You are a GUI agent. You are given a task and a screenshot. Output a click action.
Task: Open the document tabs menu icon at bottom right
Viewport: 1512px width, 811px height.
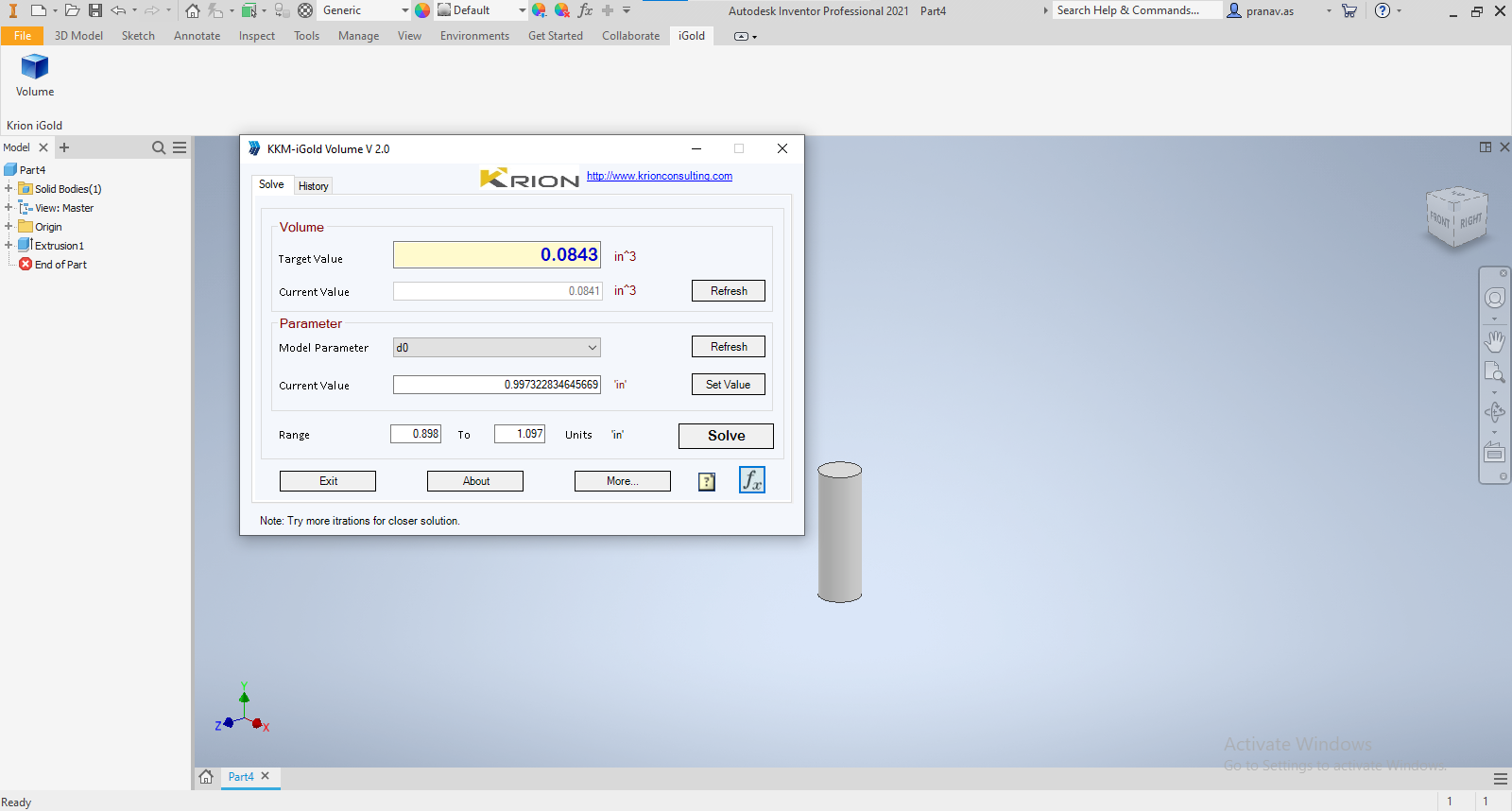click(1501, 779)
